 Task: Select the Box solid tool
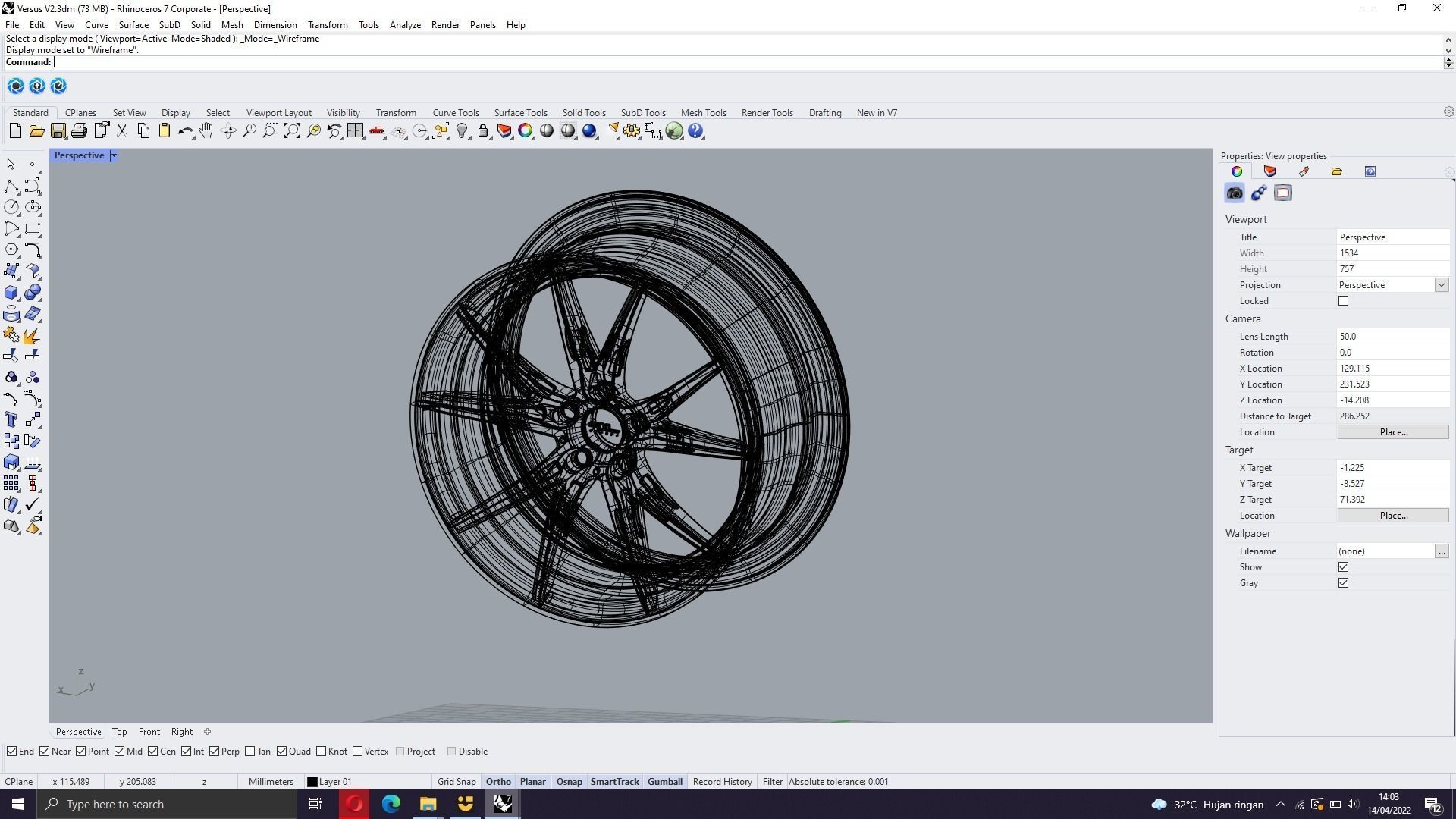coord(11,293)
